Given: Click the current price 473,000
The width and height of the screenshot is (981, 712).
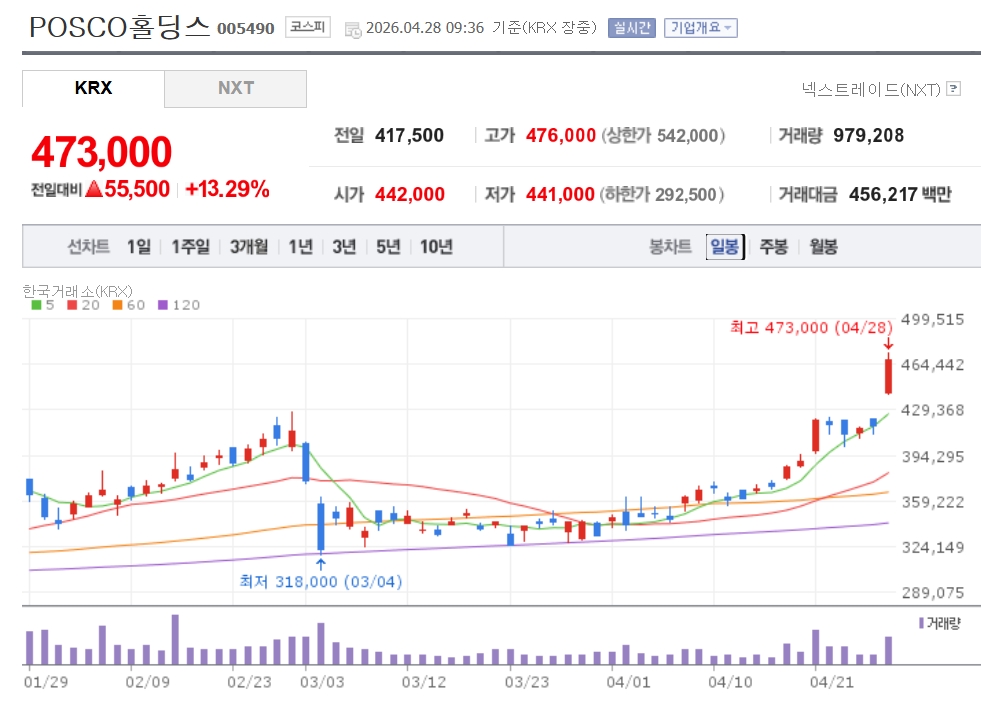Looking at the screenshot, I should (101, 152).
